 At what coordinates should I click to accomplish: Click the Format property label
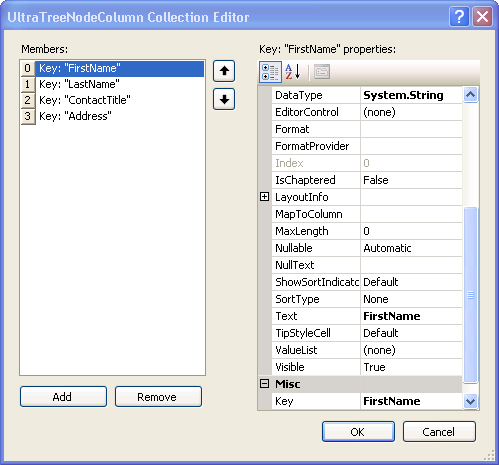tap(292, 129)
